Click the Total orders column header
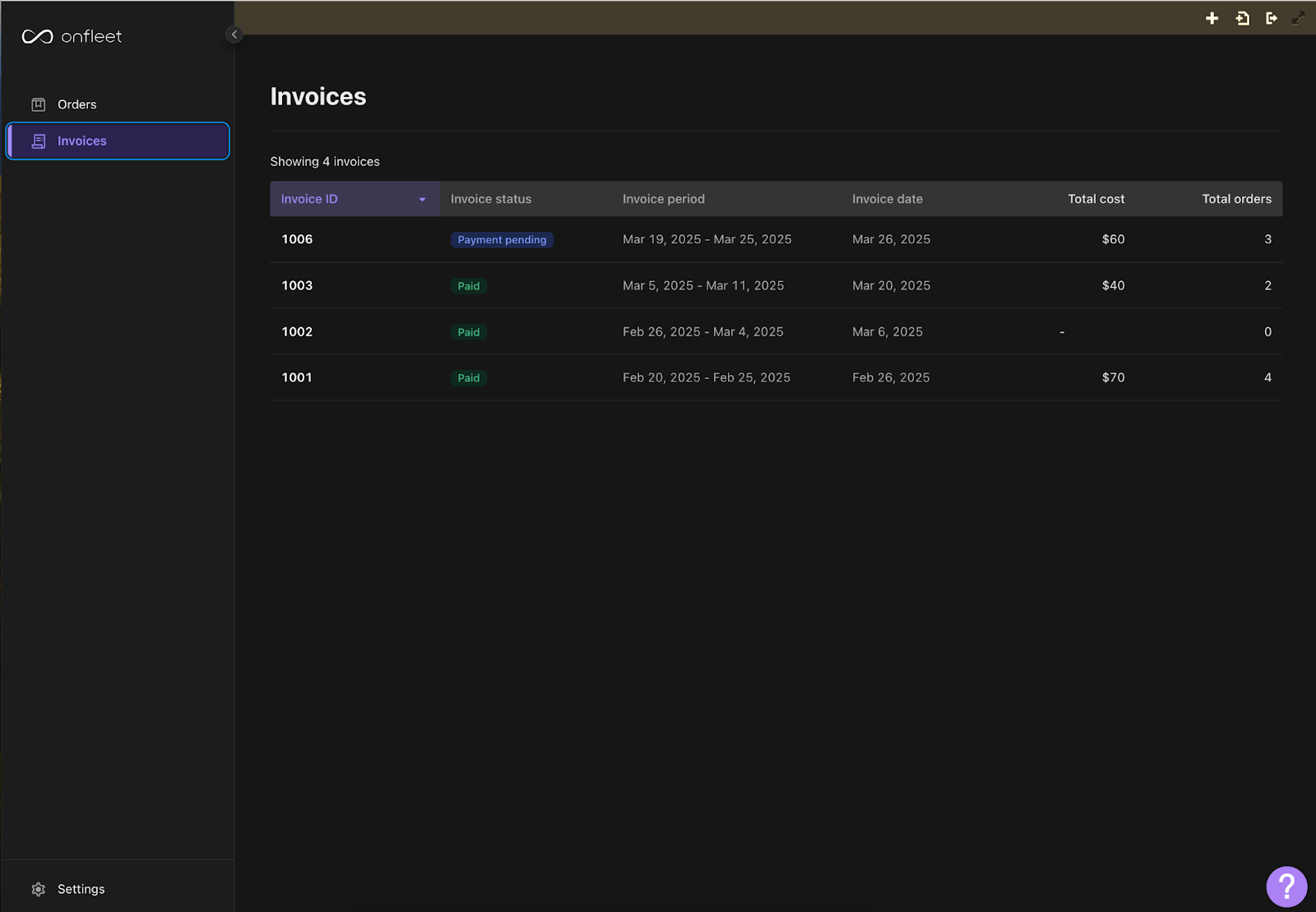The width and height of the screenshot is (1316, 912). [1237, 199]
